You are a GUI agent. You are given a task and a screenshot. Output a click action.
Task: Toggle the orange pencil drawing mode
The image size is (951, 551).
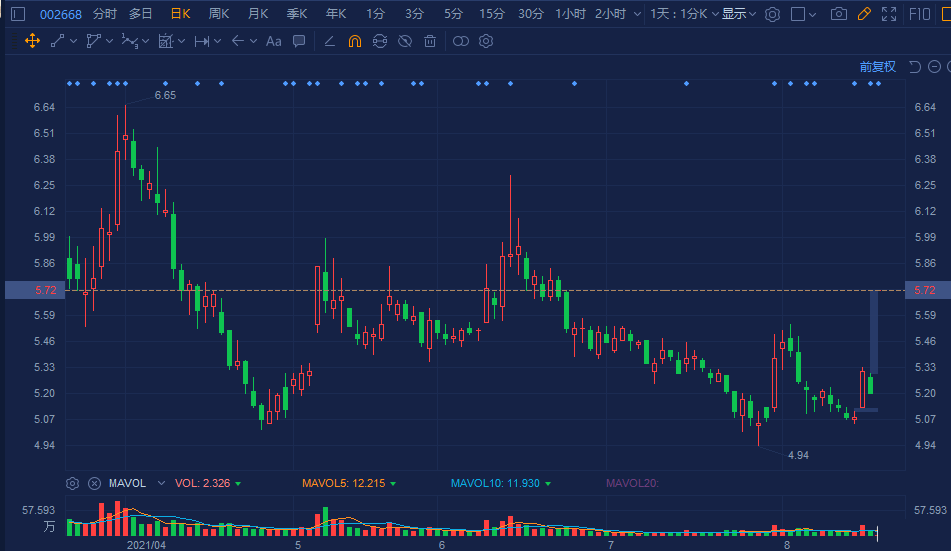(864, 14)
